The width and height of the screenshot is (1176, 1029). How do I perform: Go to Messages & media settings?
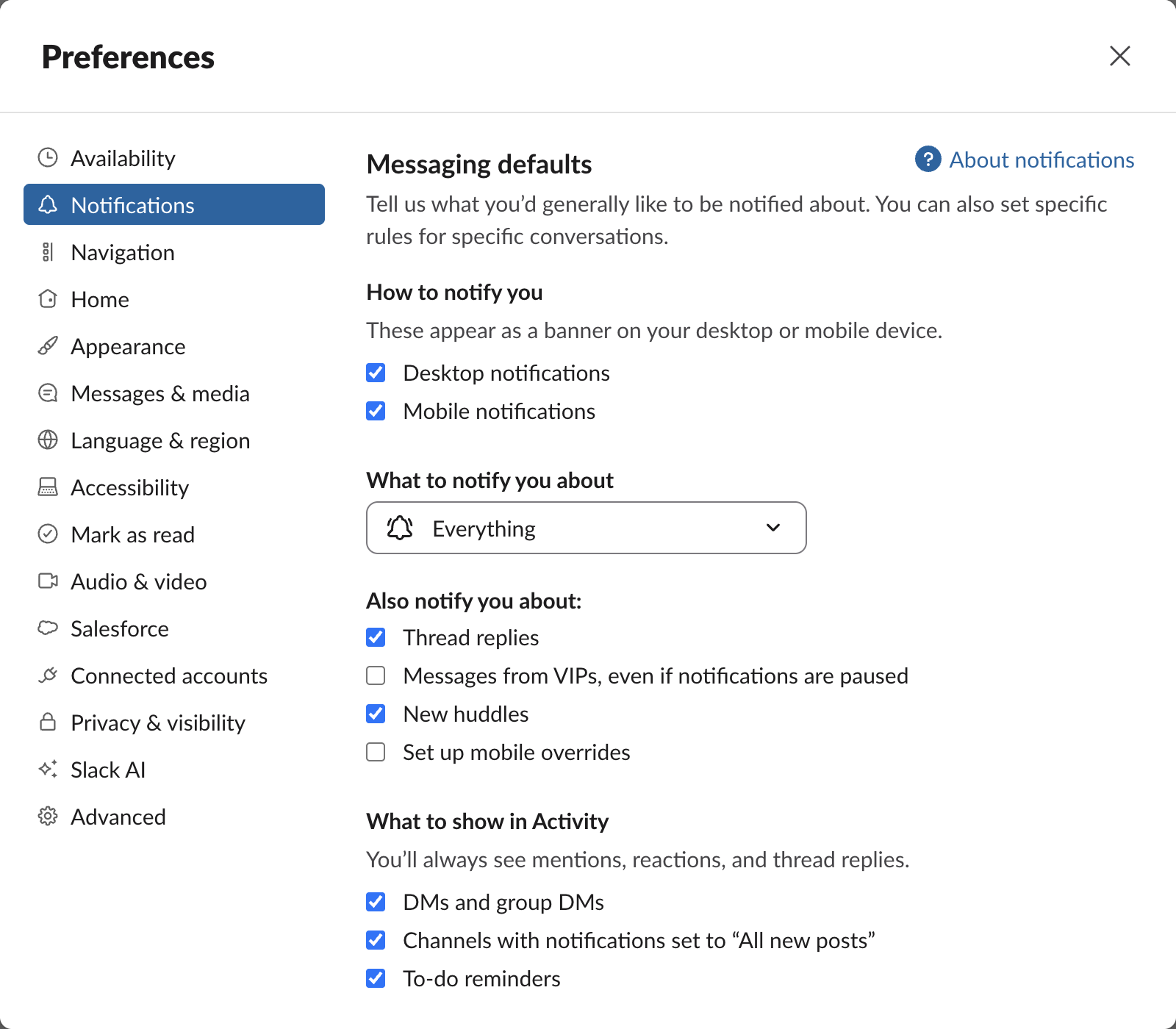coord(174,393)
